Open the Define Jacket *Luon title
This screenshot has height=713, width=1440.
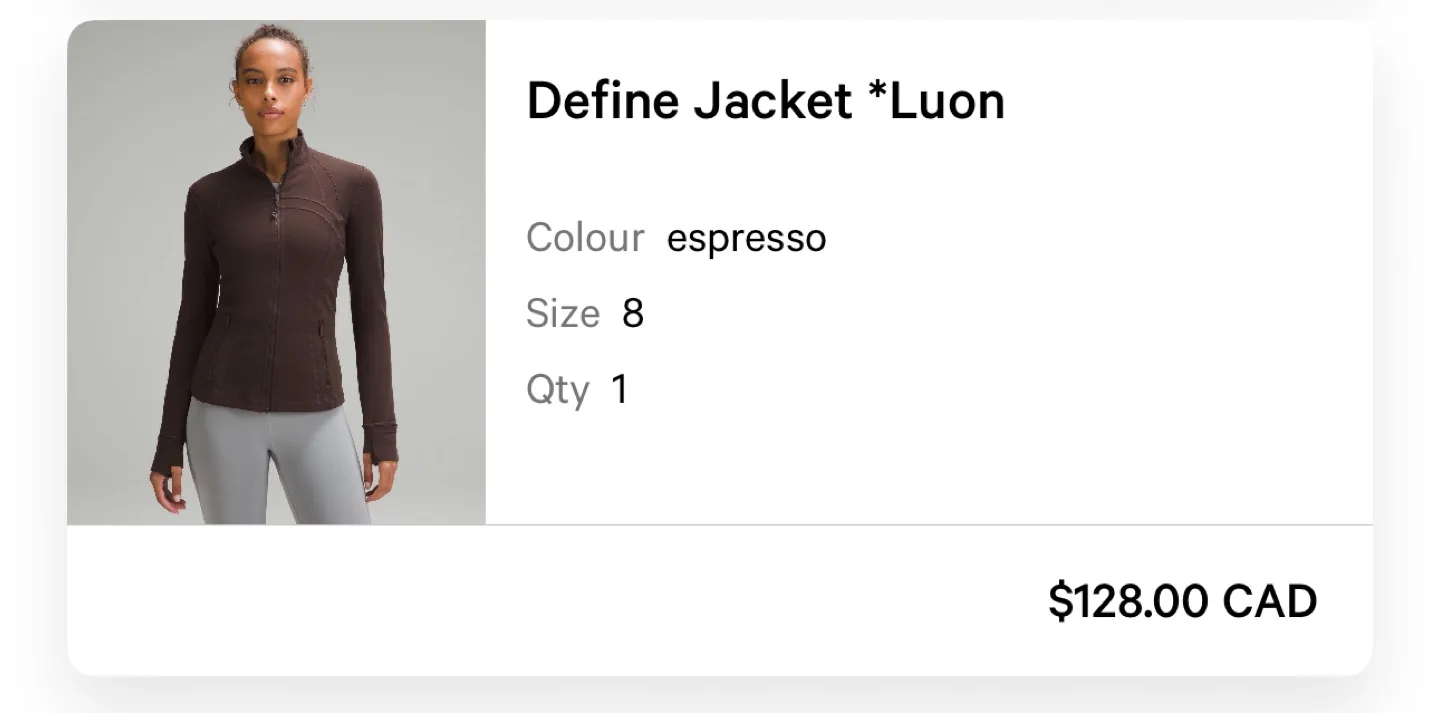click(x=765, y=101)
